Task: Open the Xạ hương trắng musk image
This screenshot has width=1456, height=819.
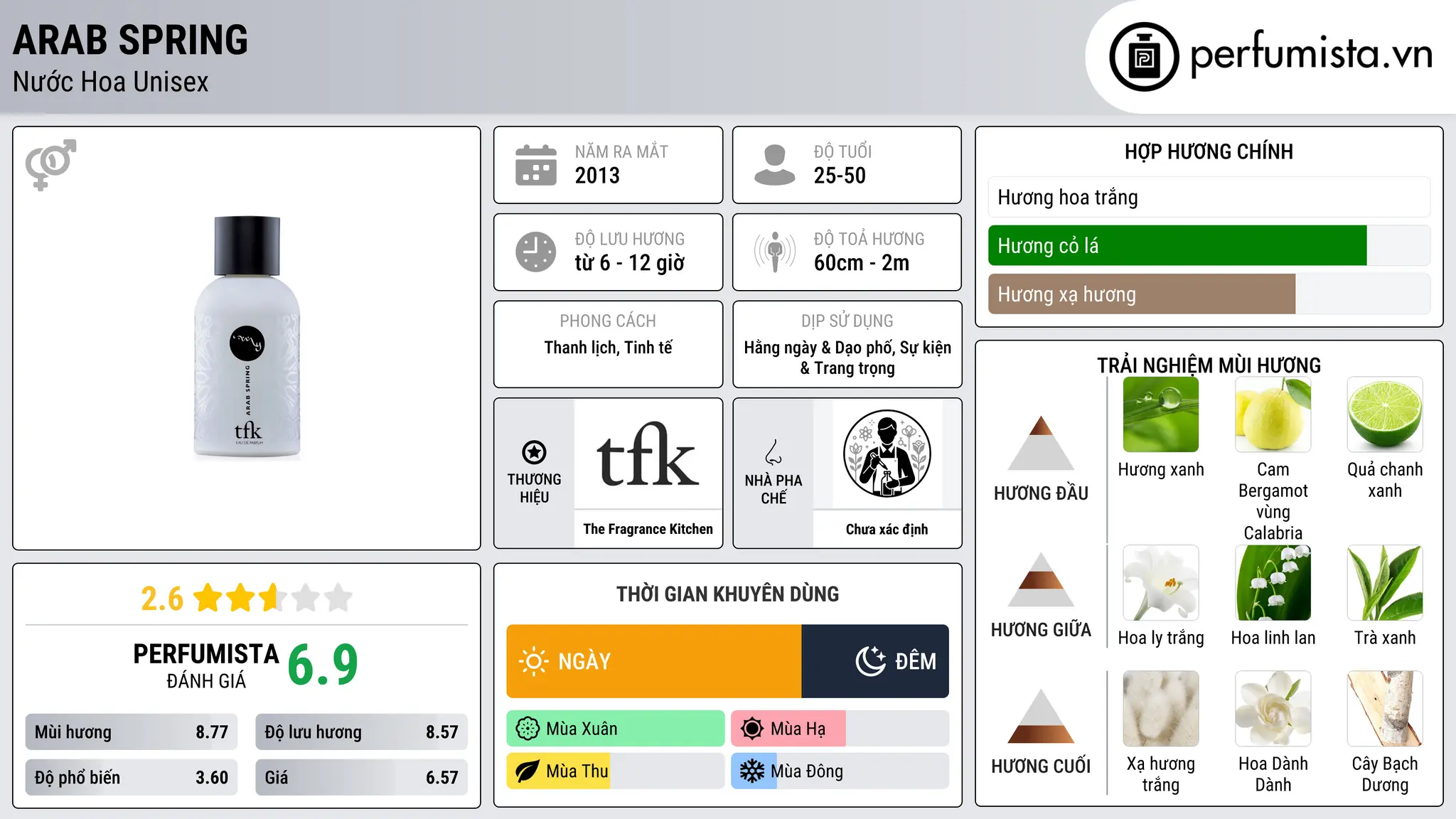Action: pyautogui.click(x=1161, y=709)
